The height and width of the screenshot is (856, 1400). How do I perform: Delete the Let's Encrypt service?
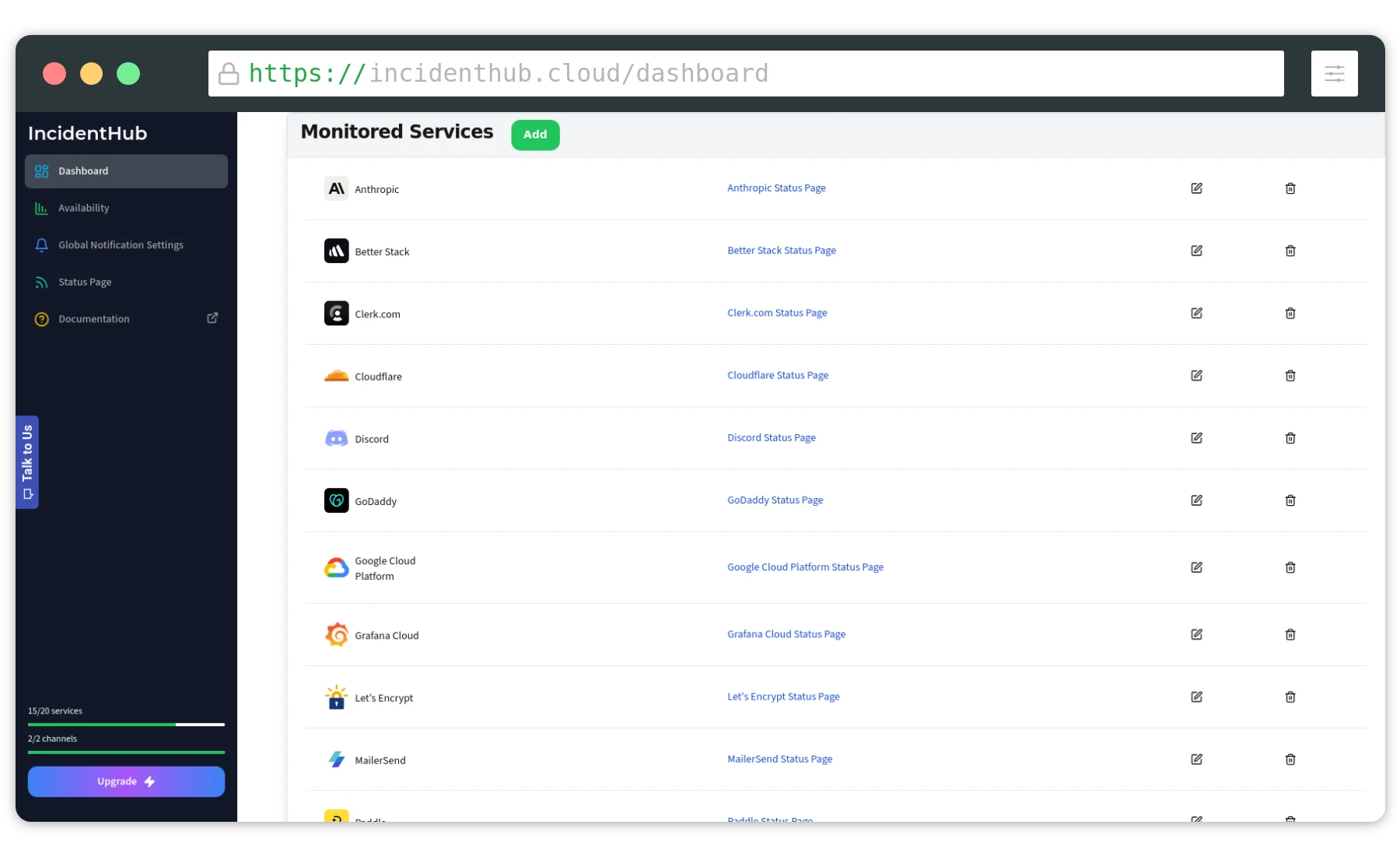coord(1290,696)
